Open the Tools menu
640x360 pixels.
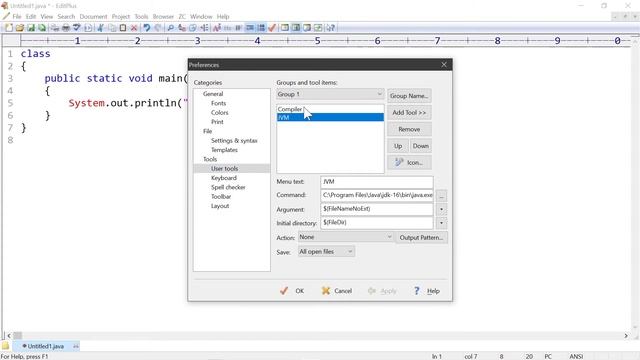[141, 17]
